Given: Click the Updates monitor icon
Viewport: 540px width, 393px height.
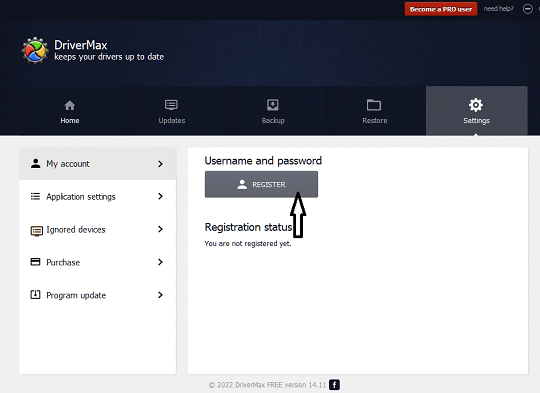Looking at the screenshot, I should tap(171, 105).
